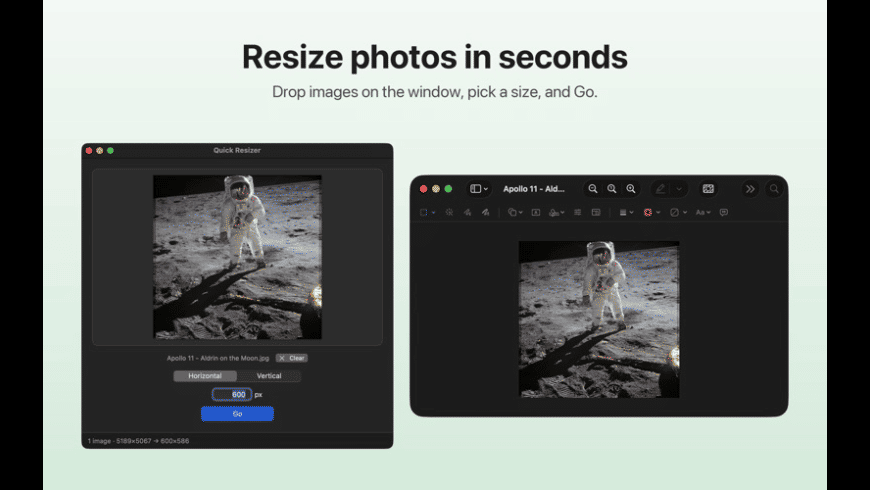Open the Shape Style line thickness dropdown

626,212
